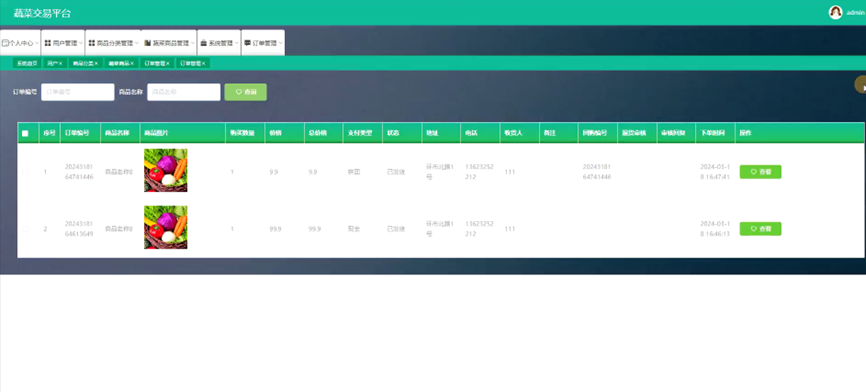The width and height of the screenshot is (866, 392).
Task: Click the 订单管理 menu icon
Action: click(x=247, y=43)
